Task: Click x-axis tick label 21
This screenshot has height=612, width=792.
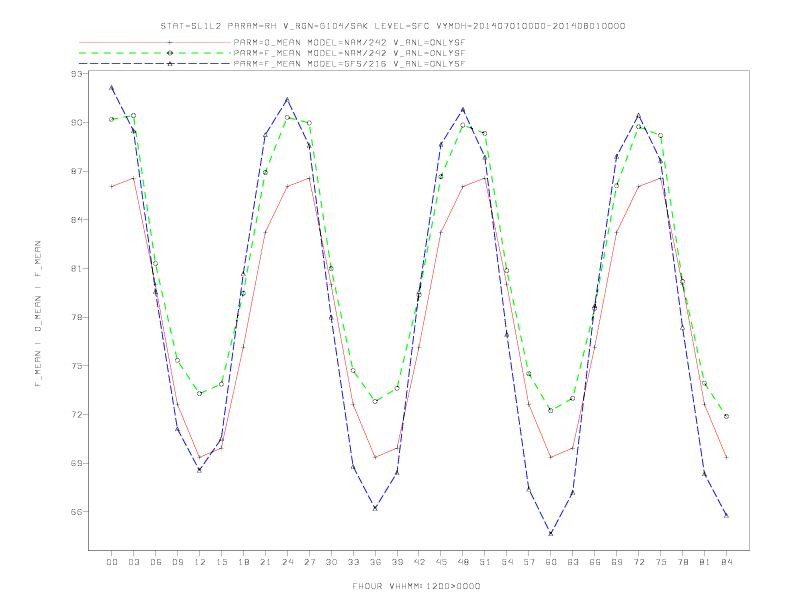Action: 265,562
